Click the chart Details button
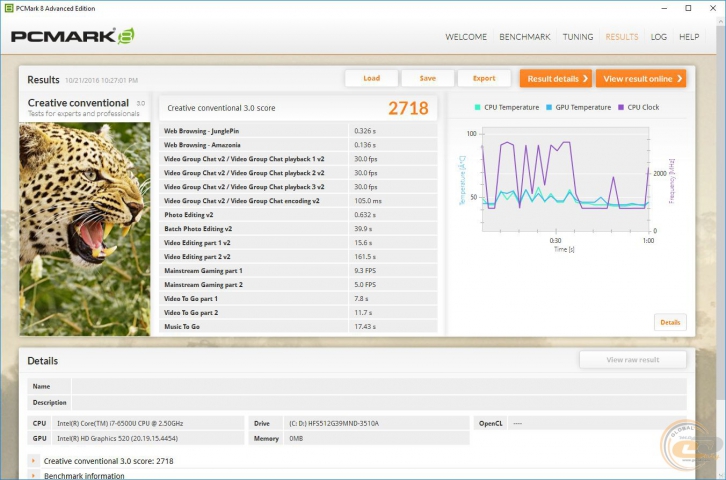This screenshot has width=726, height=480. 670,322
